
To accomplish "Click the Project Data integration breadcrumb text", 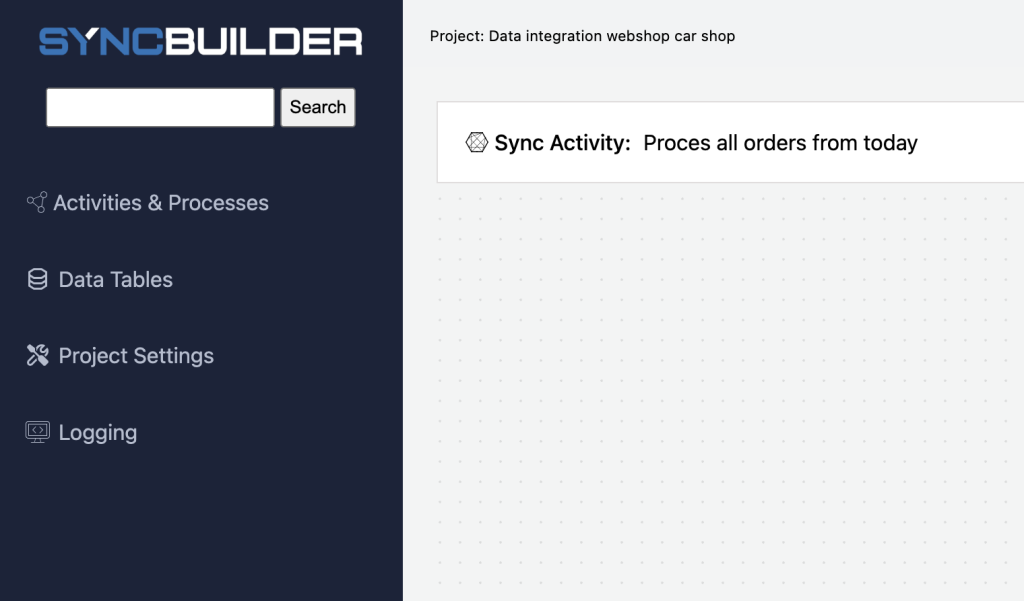I will (x=583, y=36).
